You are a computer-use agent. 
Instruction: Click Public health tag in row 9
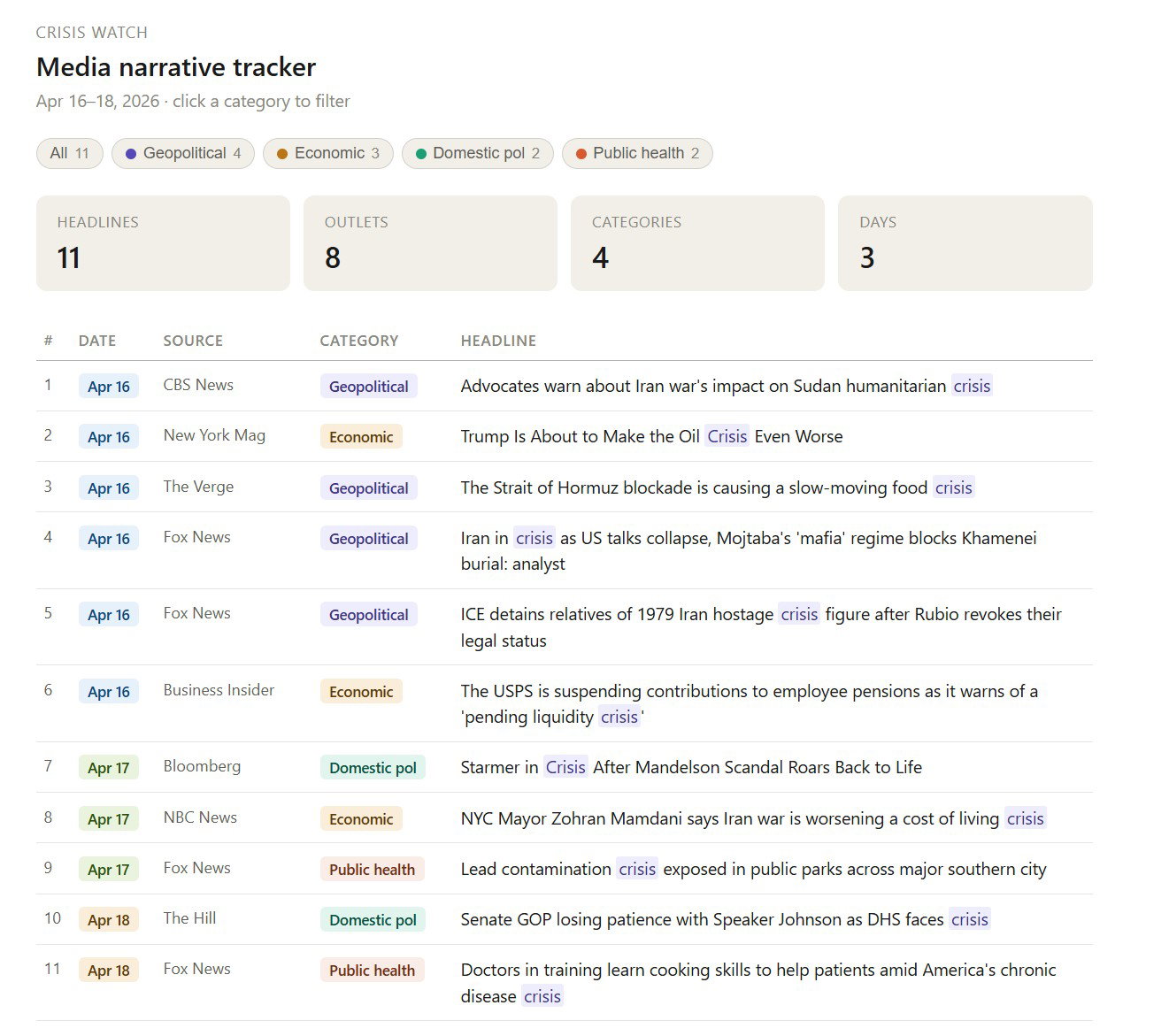pyautogui.click(x=372, y=870)
